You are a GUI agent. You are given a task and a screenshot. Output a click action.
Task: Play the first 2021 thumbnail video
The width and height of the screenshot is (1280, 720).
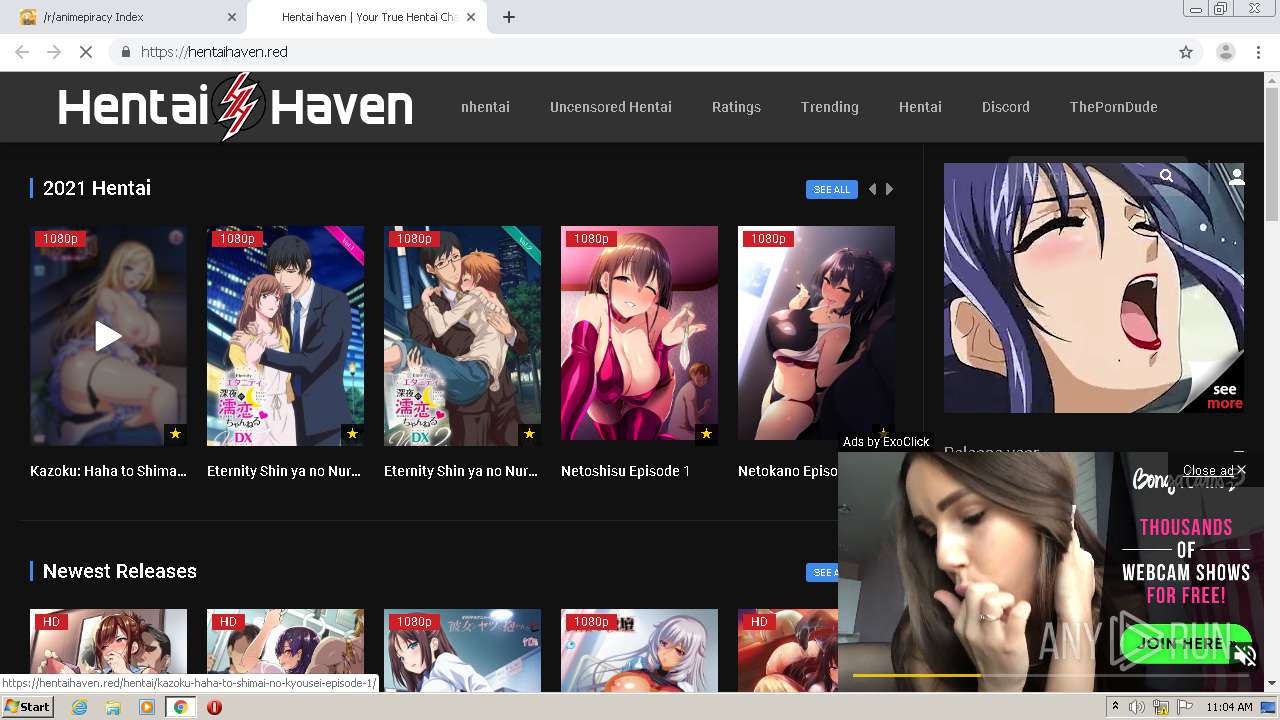click(108, 336)
